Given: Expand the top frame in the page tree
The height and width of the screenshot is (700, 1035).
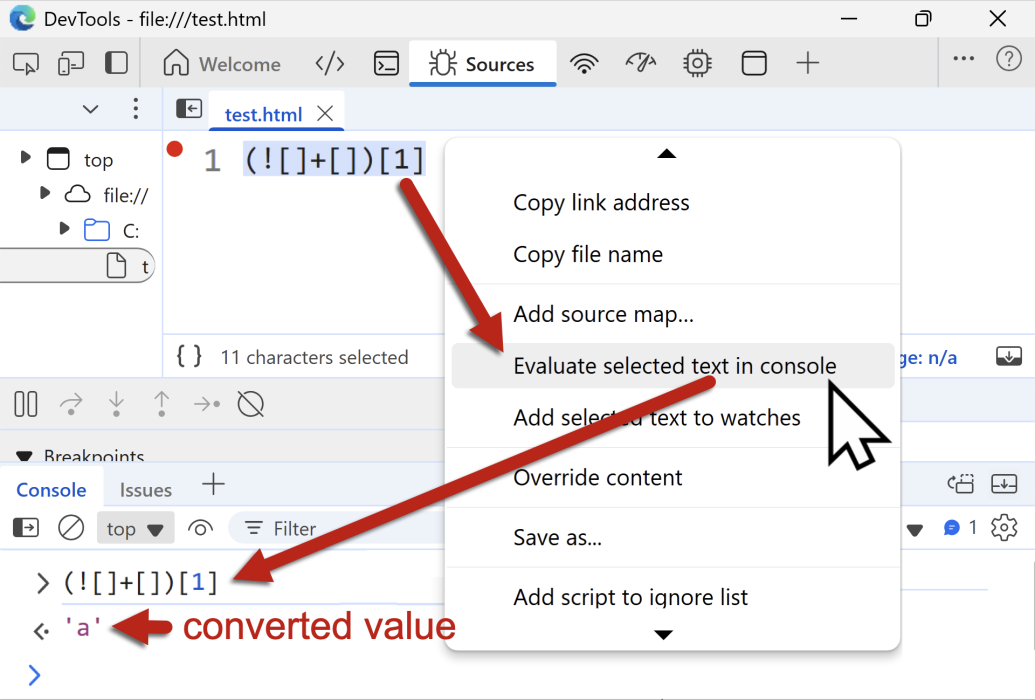Looking at the screenshot, I should point(26,158).
